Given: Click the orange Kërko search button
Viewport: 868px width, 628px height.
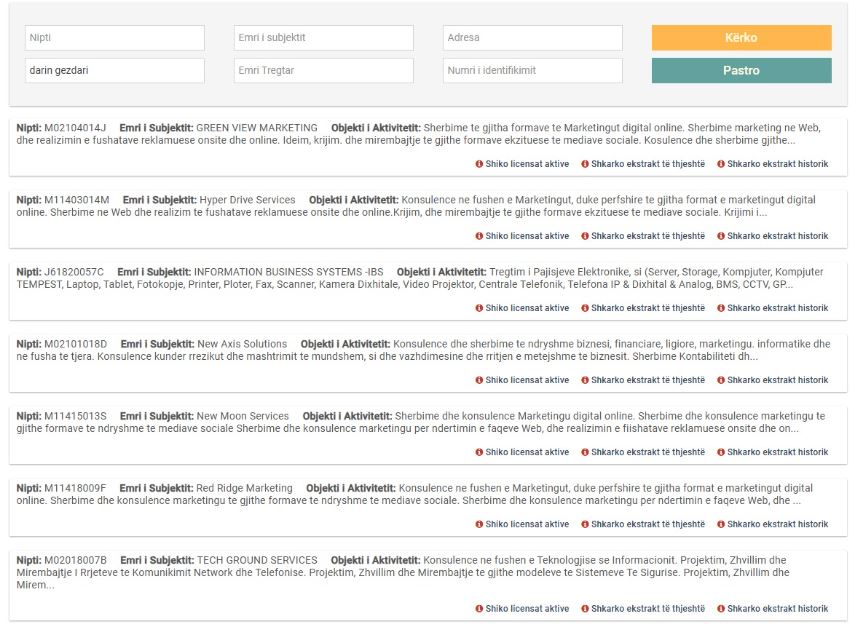Looking at the screenshot, I should coord(741,38).
